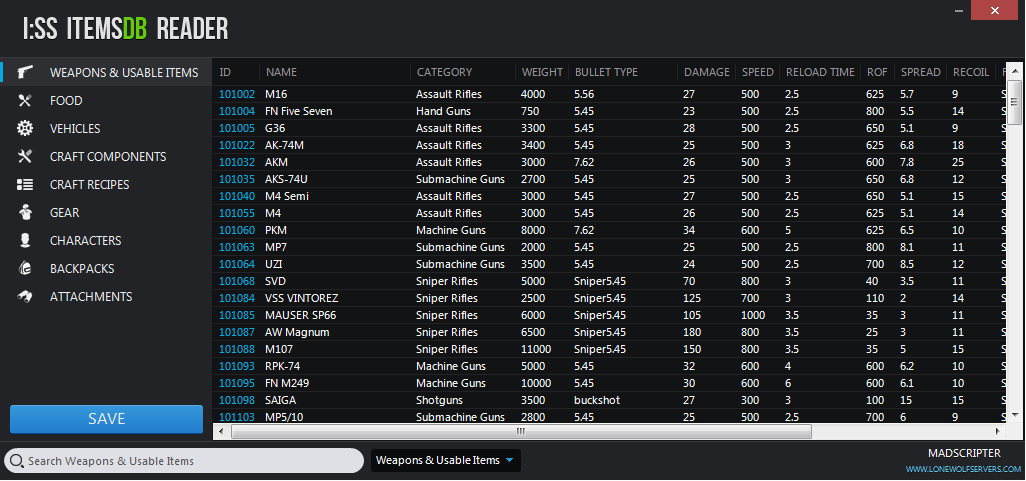Image resolution: width=1026 pixels, height=481 pixels.
Task: Select the AKS-74U row name
Action: pyautogui.click(x=288, y=179)
